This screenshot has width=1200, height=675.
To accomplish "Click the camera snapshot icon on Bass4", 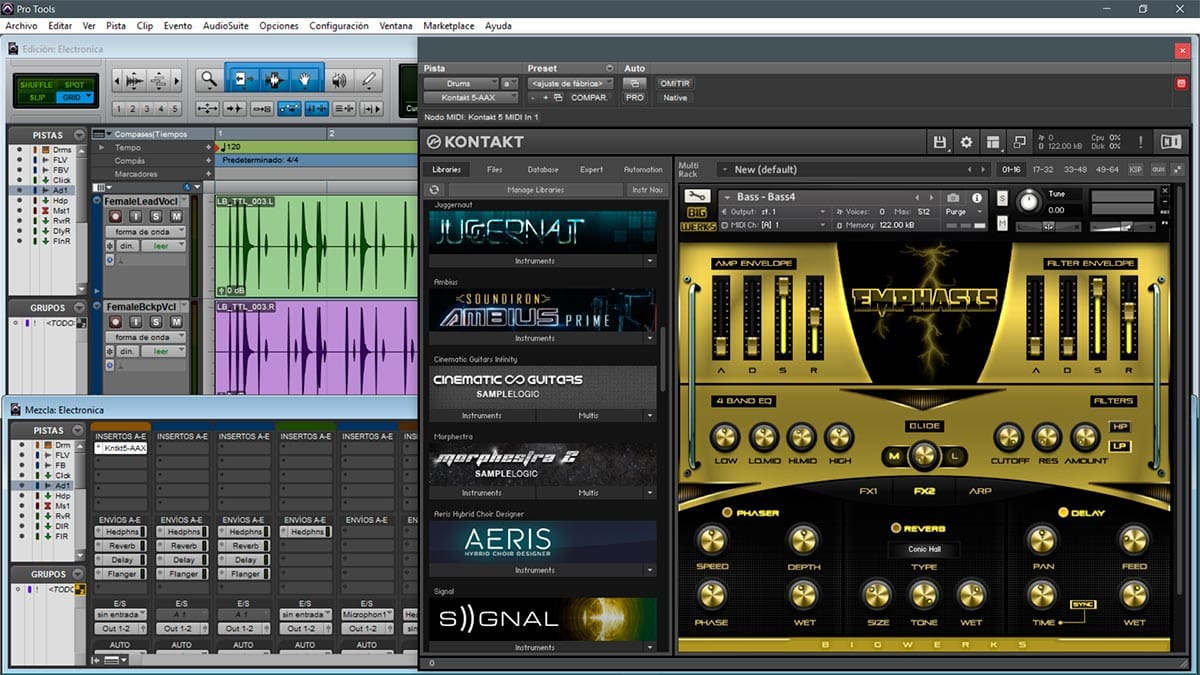I will point(953,198).
